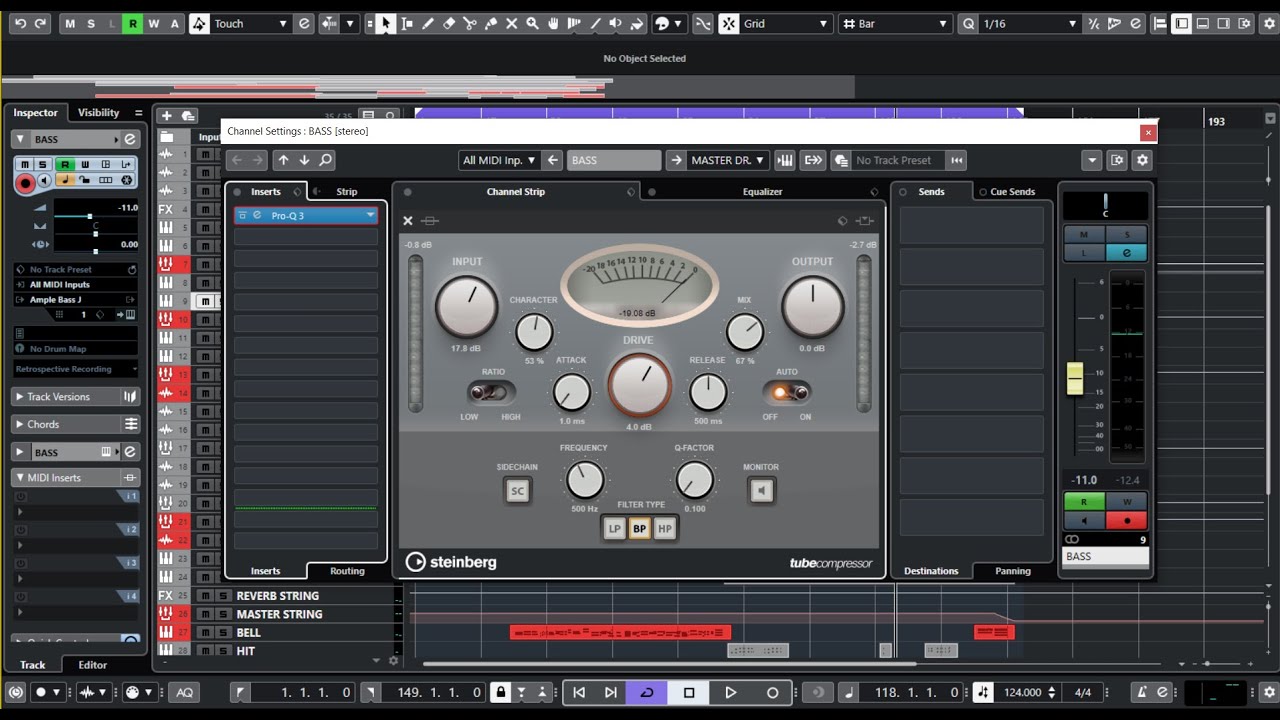Open the Touch automation mode dropdown
The height and width of the screenshot is (720, 1280).
tap(253, 24)
